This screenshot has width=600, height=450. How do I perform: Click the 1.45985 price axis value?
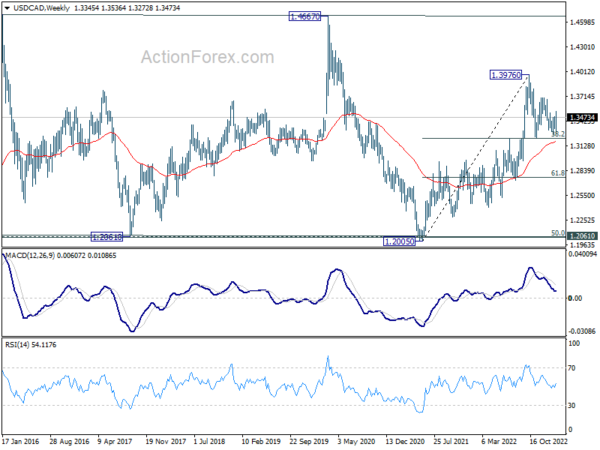pos(582,23)
